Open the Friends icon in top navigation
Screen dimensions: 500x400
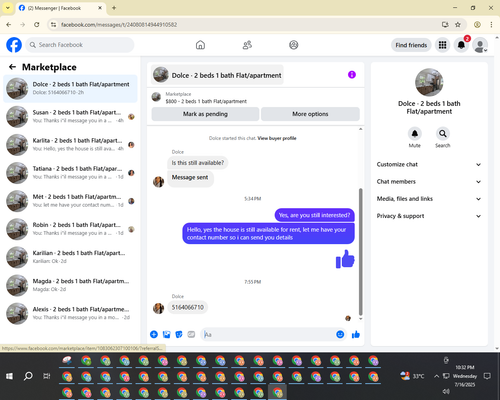[x=247, y=45]
